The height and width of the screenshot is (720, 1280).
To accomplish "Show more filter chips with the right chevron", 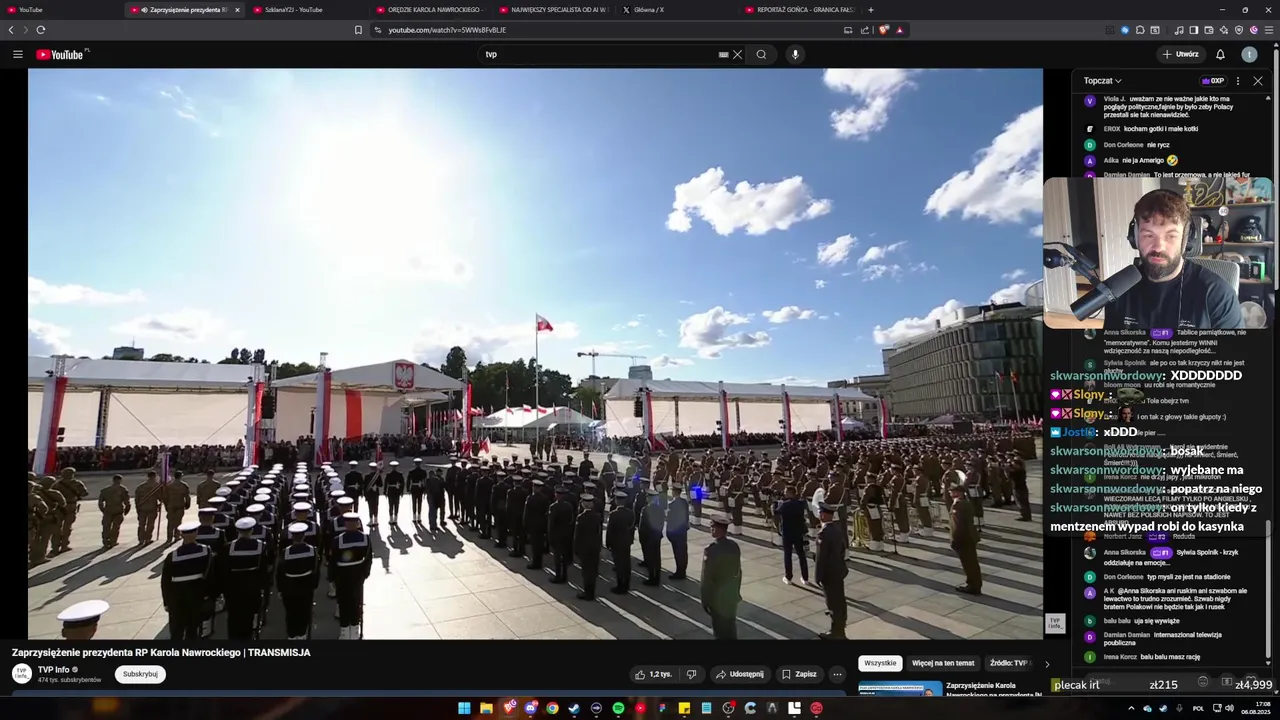I will [x=1047, y=663].
